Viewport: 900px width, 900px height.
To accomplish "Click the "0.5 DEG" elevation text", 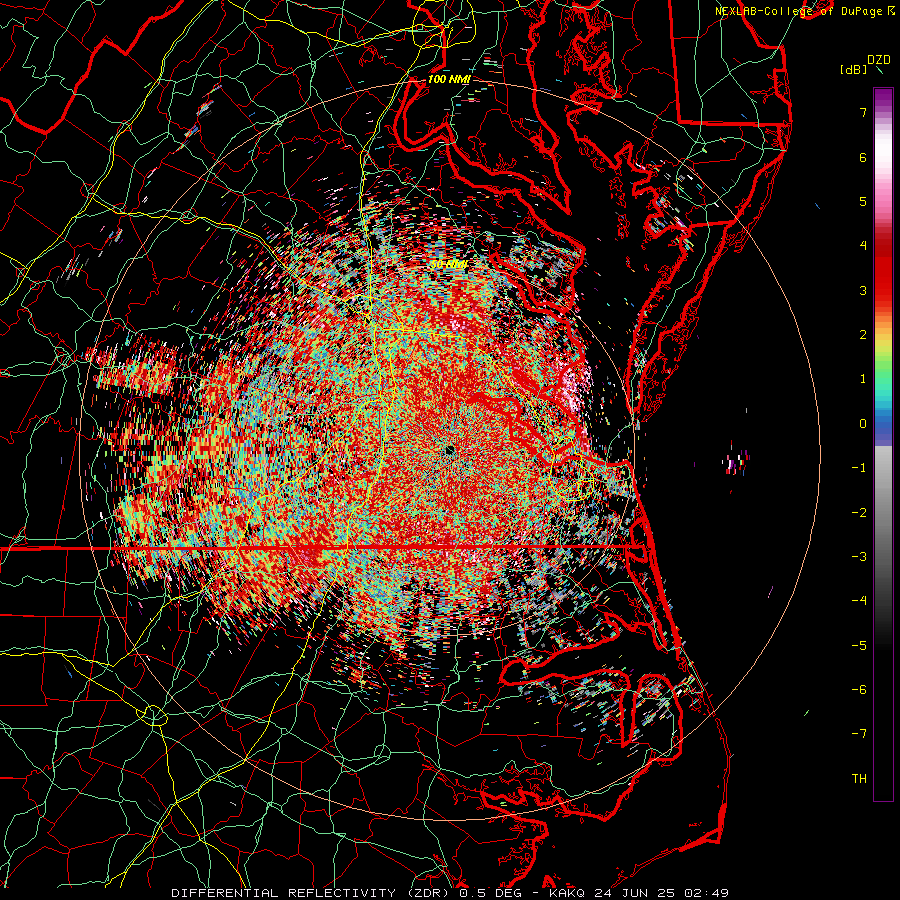I will (490, 893).
